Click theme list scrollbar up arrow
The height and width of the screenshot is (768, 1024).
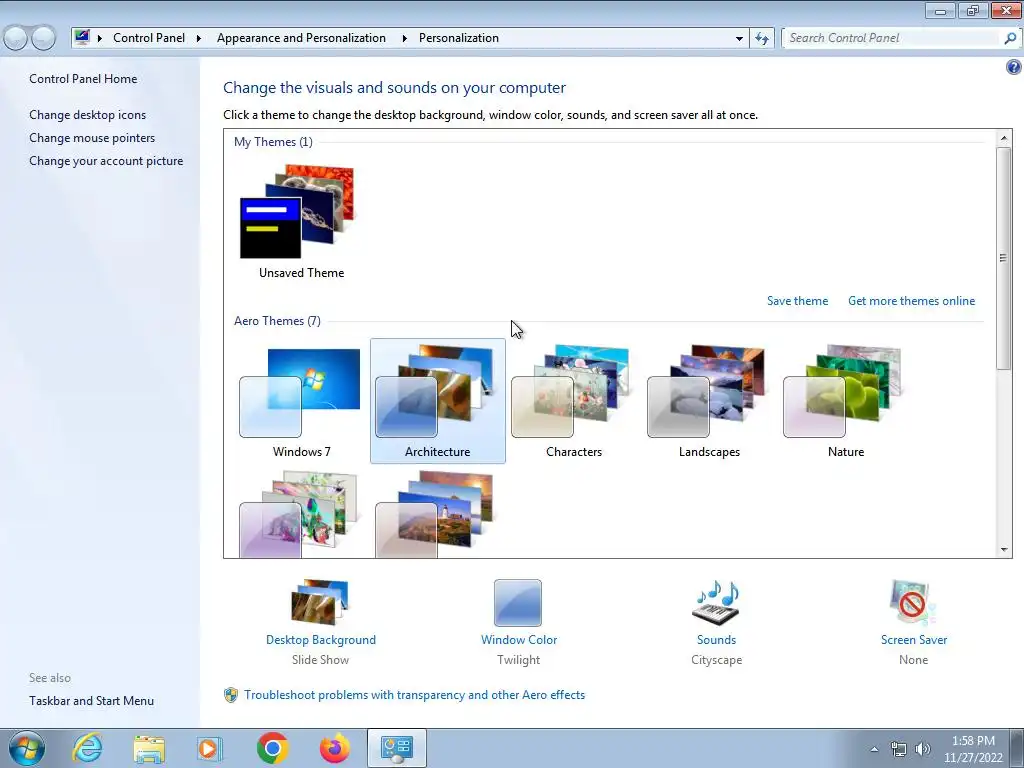coord(1004,138)
